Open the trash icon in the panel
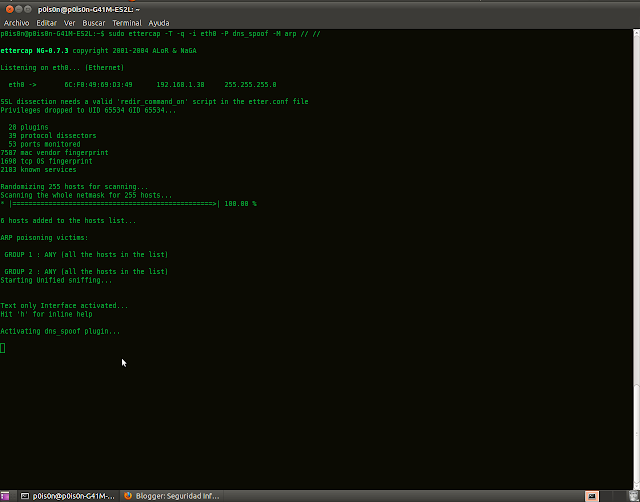This screenshot has height=502, width=640. (634, 496)
